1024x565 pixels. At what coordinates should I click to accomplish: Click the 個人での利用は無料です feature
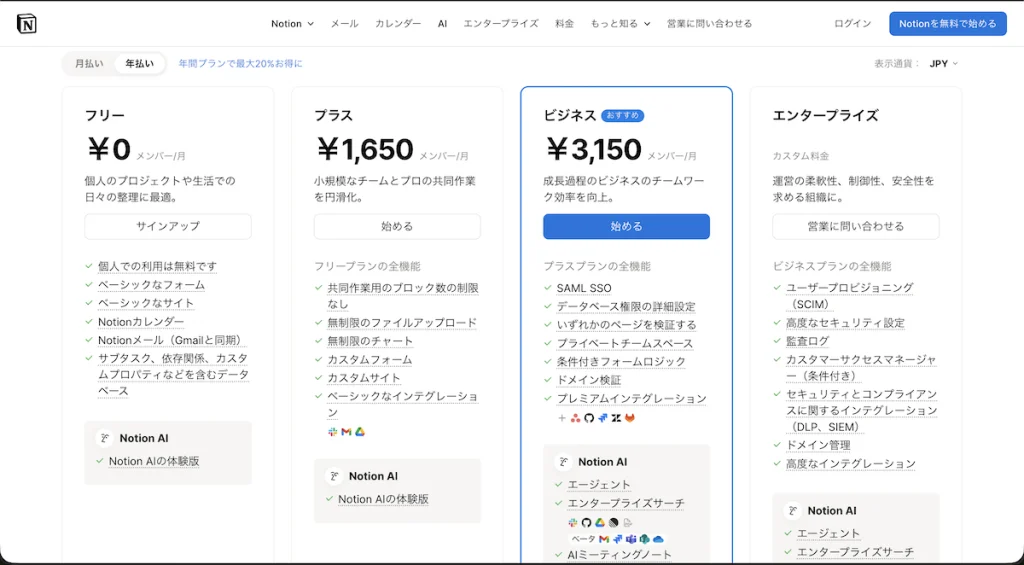pyautogui.click(x=157, y=266)
